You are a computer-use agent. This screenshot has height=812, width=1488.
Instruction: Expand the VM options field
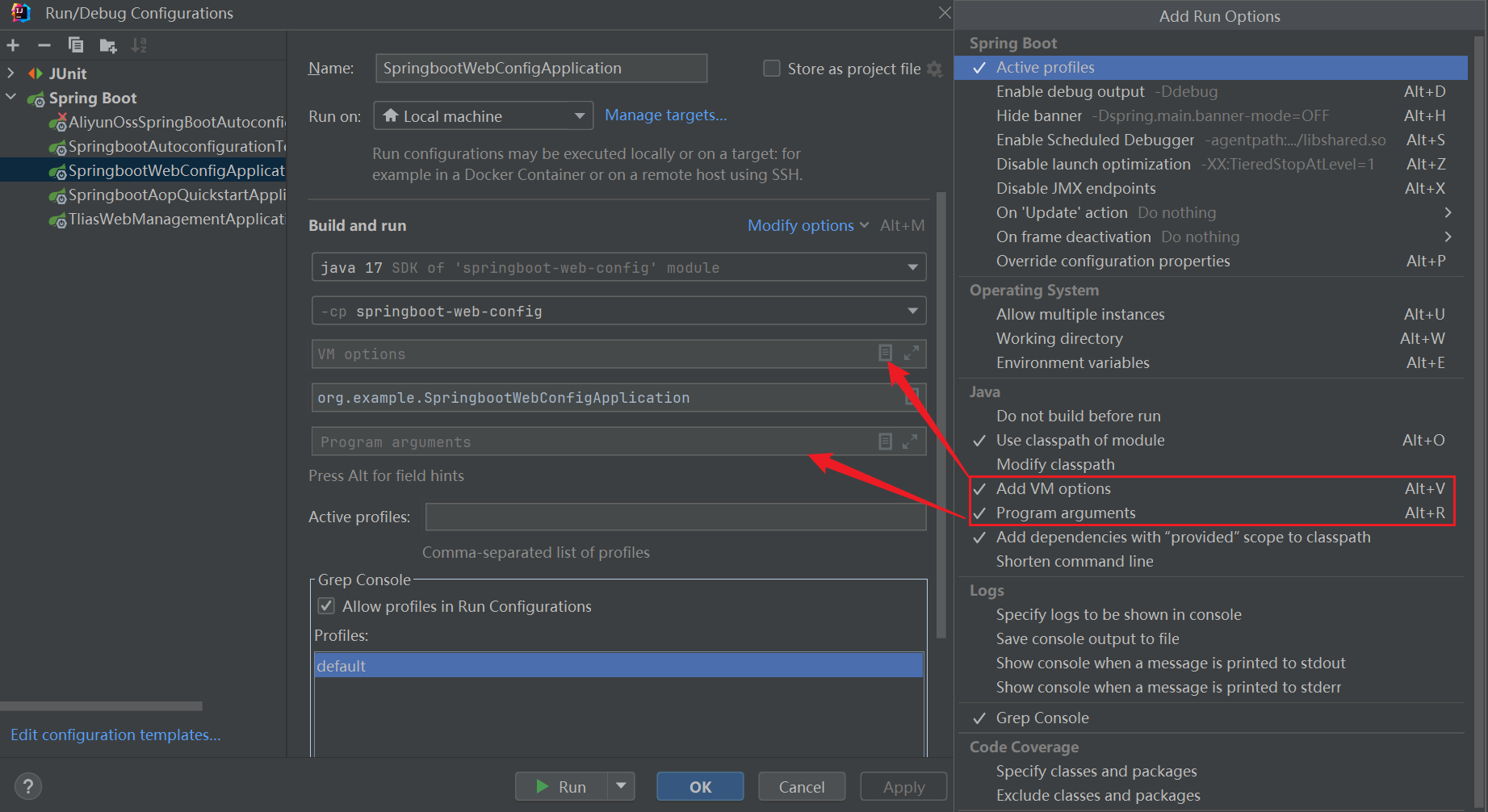click(x=912, y=353)
